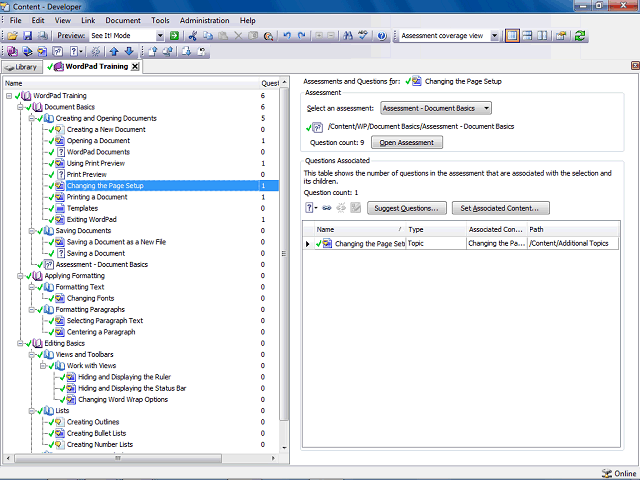Screen dimensions: 640x480
Task: Save using the floppy disk icon
Action: point(27,36)
